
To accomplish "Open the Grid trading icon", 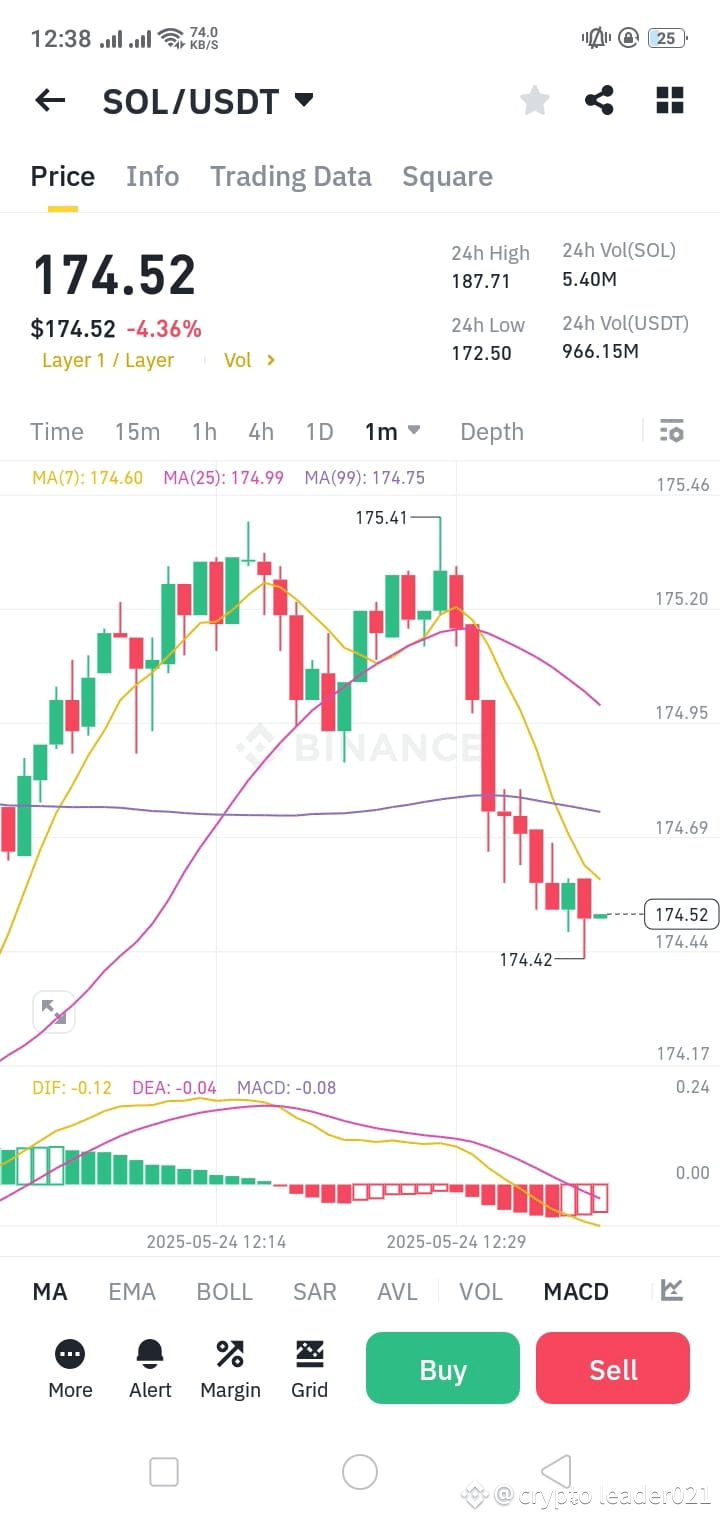I will point(309,1368).
